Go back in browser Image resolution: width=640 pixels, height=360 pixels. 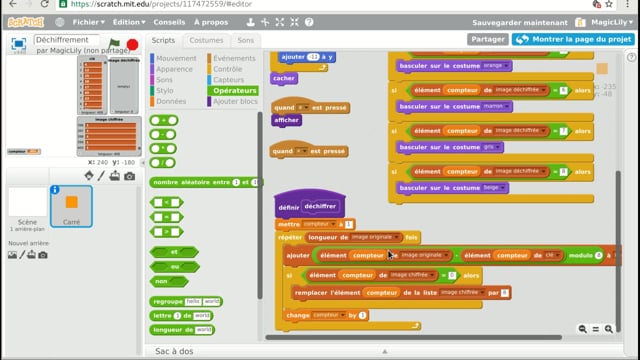(13, 4)
